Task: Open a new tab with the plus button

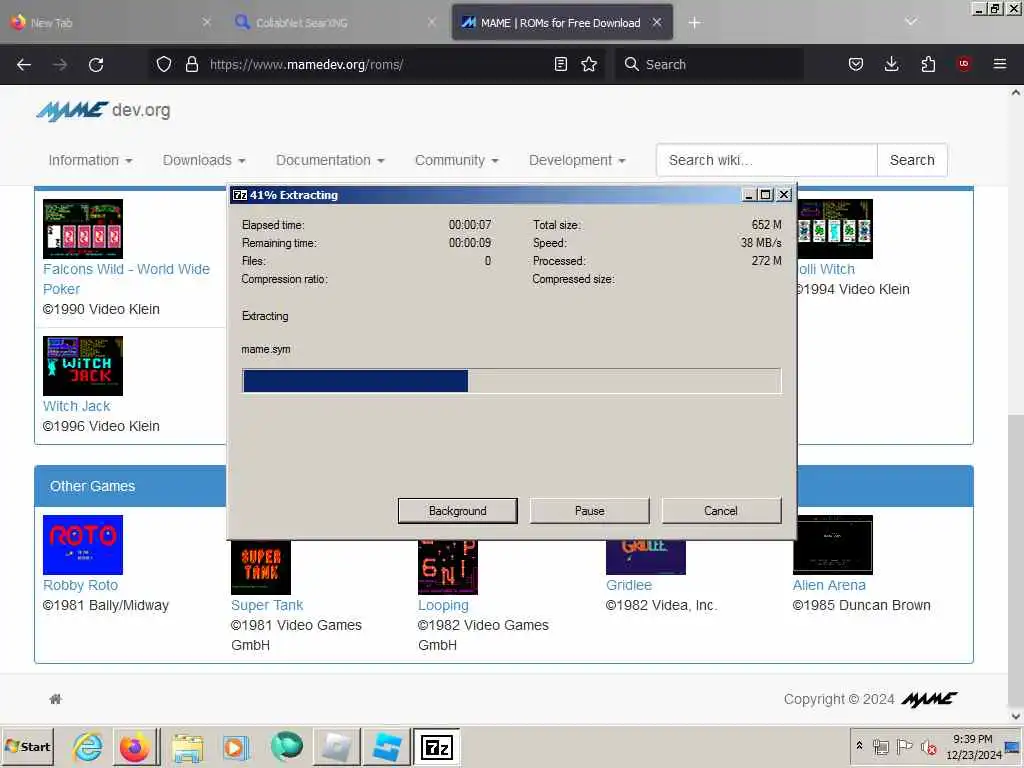Action: tap(694, 23)
